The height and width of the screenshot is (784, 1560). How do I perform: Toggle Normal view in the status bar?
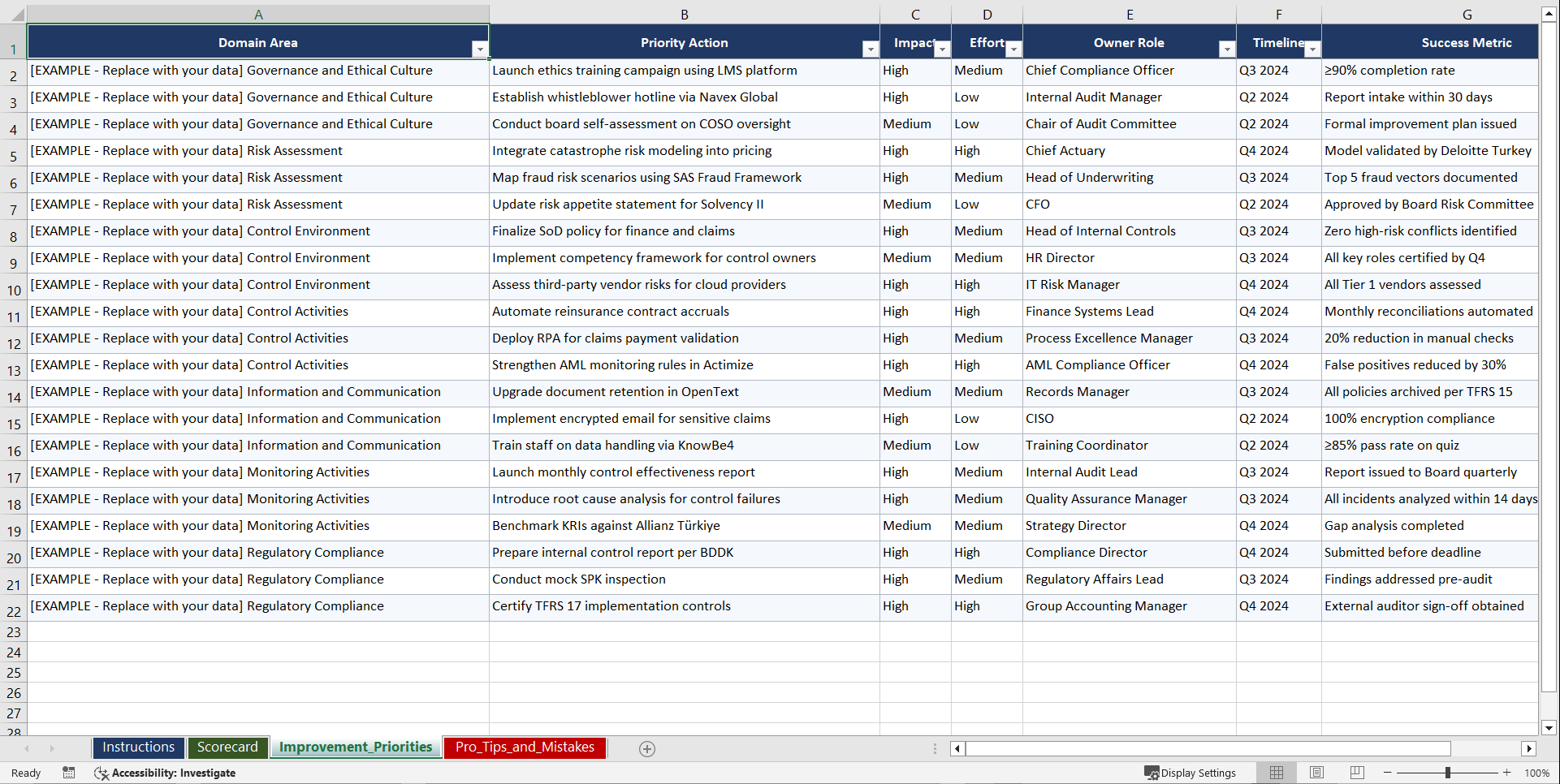click(x=1276, y=773)
